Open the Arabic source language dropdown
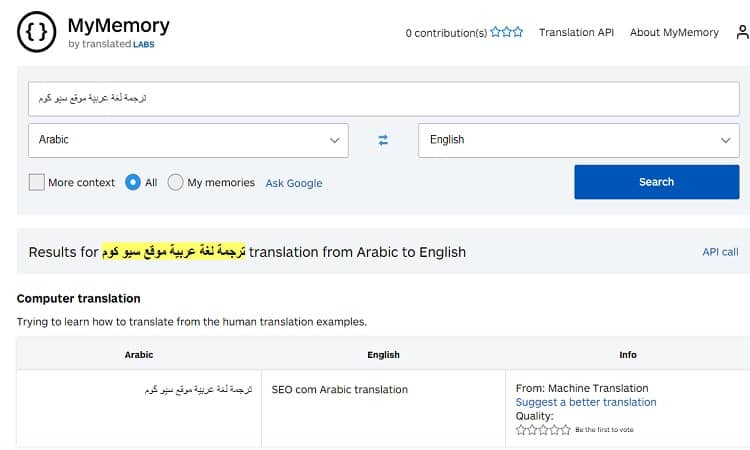750x450 pixels. [188, 140]
